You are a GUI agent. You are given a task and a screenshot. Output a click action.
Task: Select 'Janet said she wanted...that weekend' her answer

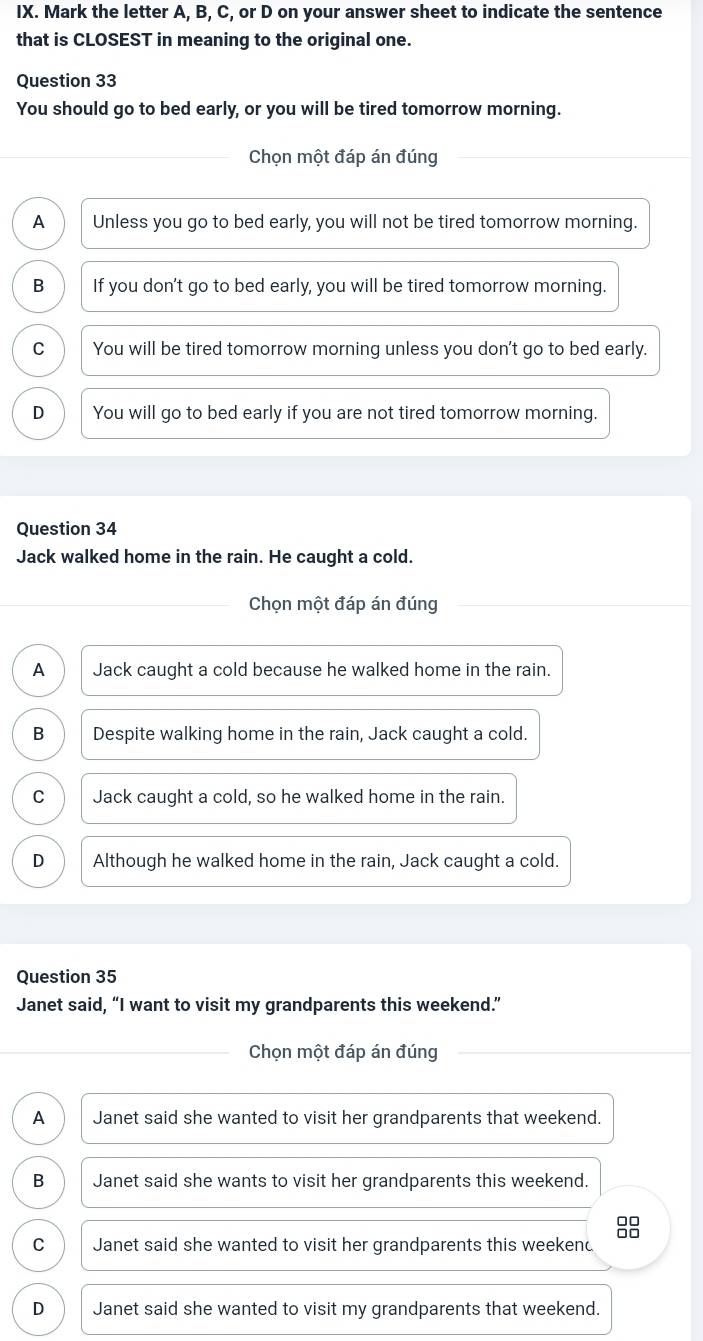click(347, 1118)
